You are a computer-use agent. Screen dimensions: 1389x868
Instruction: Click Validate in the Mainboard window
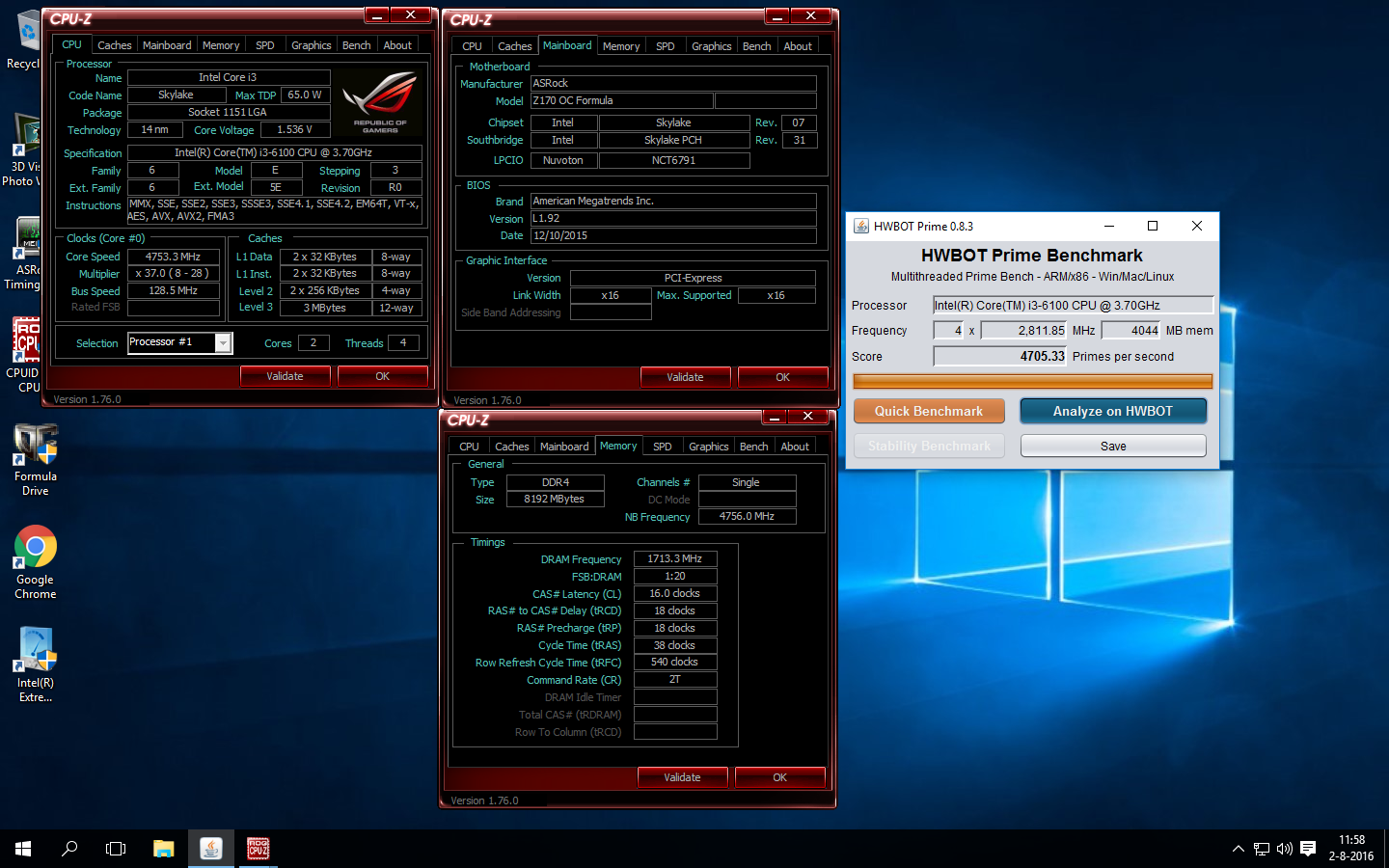[685, 377]
